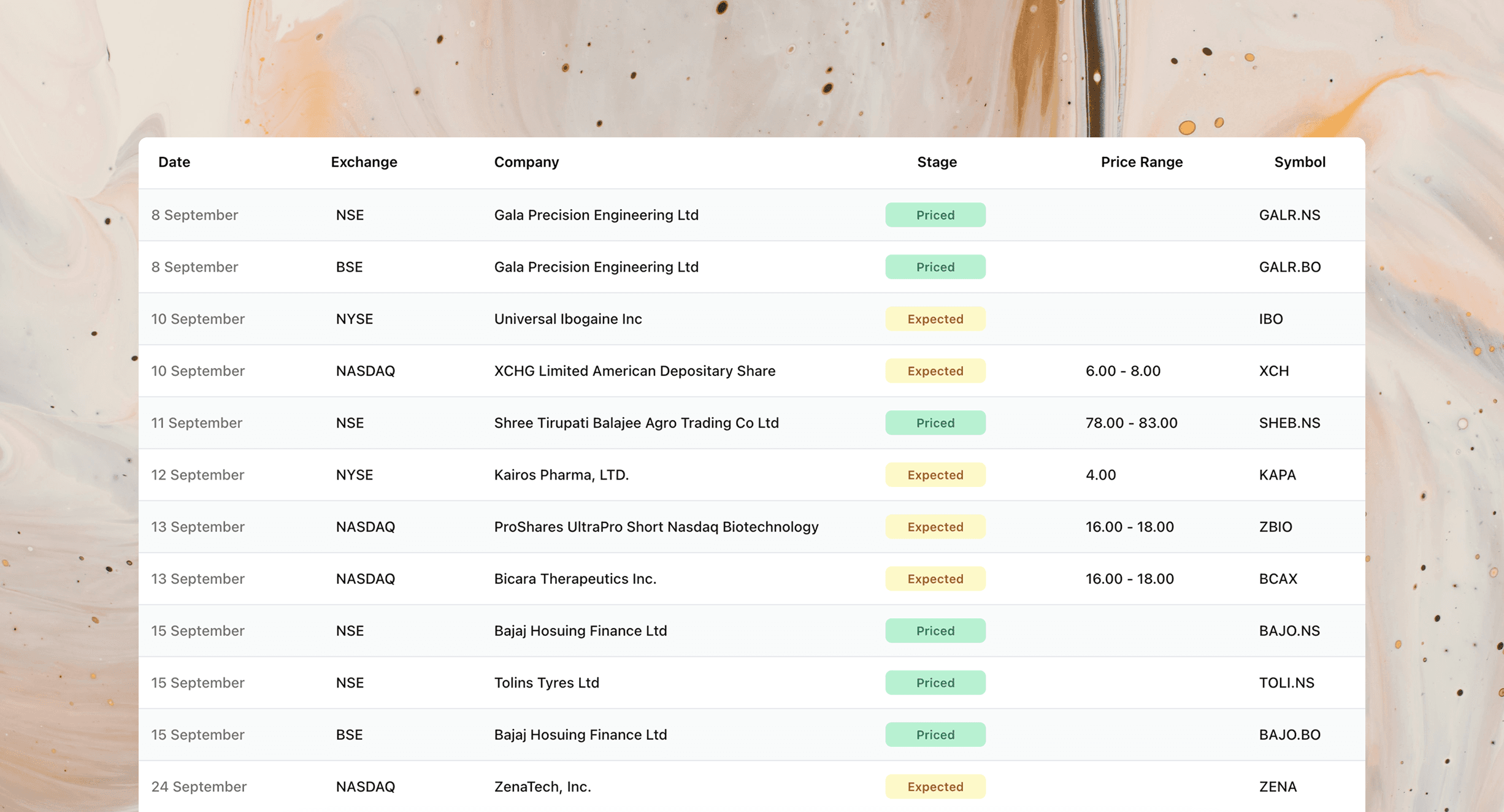Click the Priced badge for Tolins Tyres

tap(935, 683)
